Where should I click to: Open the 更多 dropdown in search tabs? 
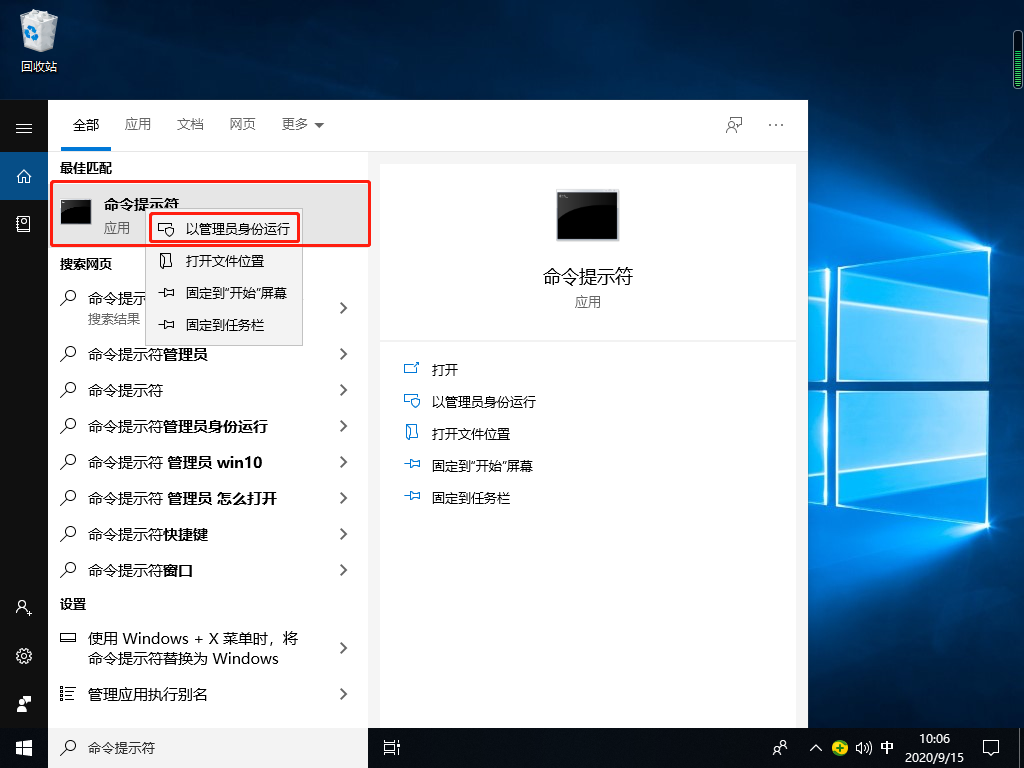point(301,124)
